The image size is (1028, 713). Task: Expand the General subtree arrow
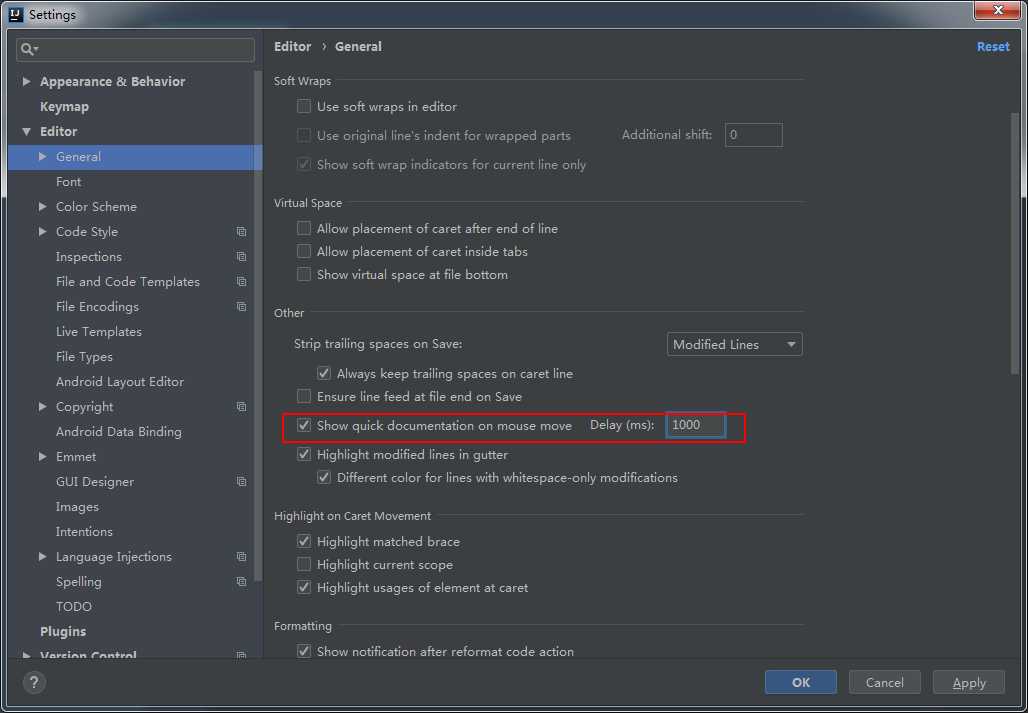pyautogui.click(x=43, y=157)
